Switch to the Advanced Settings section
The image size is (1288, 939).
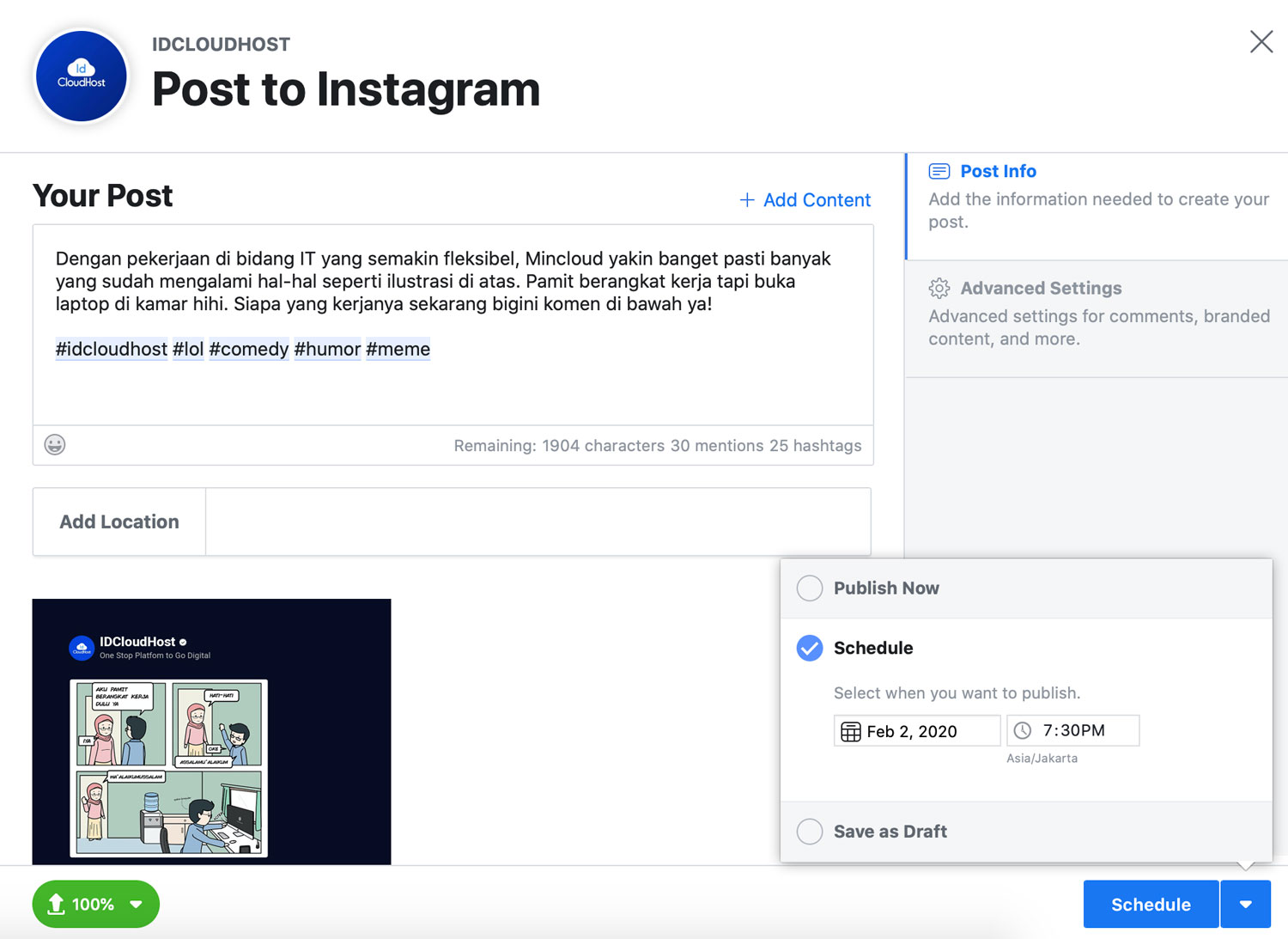(1042, 288)
